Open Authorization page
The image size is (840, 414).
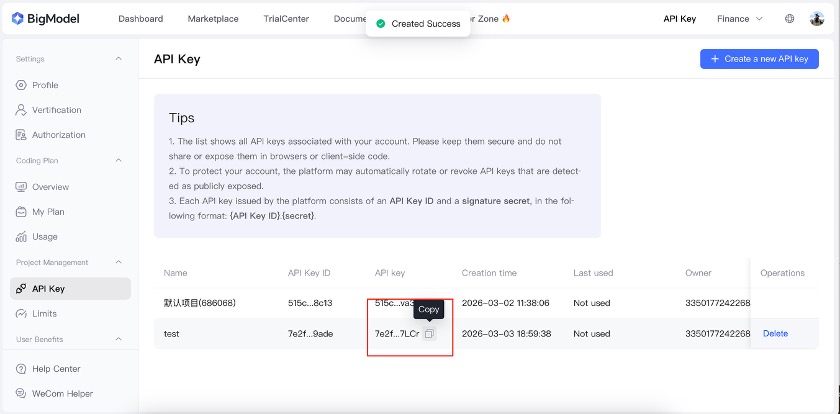[58, 135]
